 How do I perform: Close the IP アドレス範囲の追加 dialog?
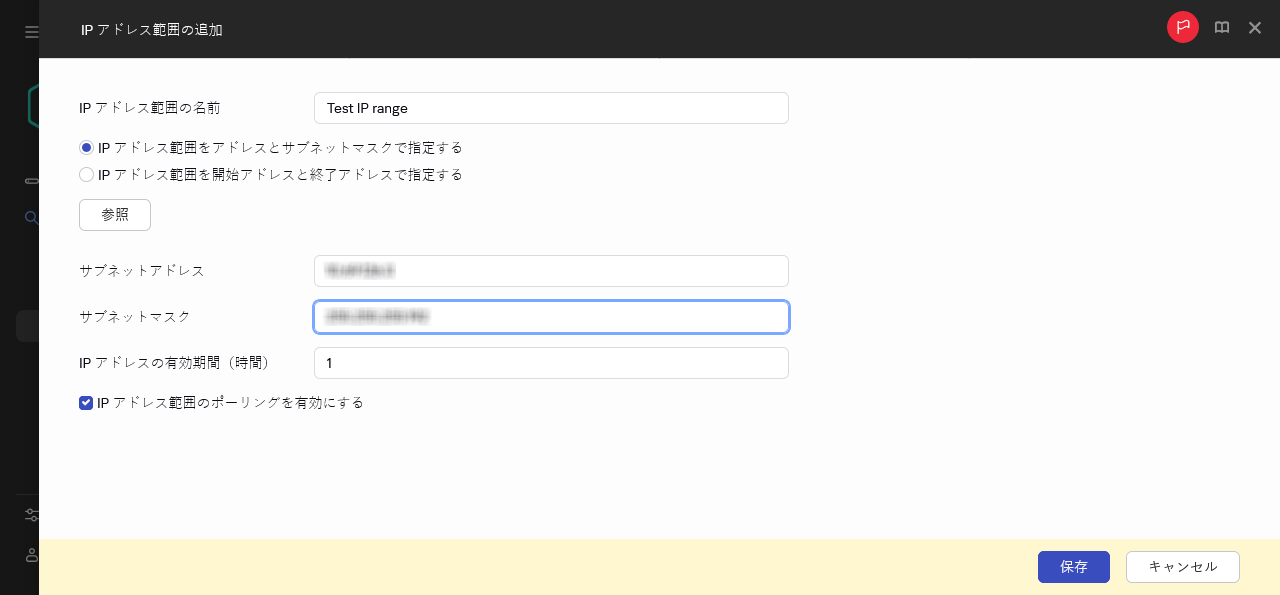tap(1255, 28)
